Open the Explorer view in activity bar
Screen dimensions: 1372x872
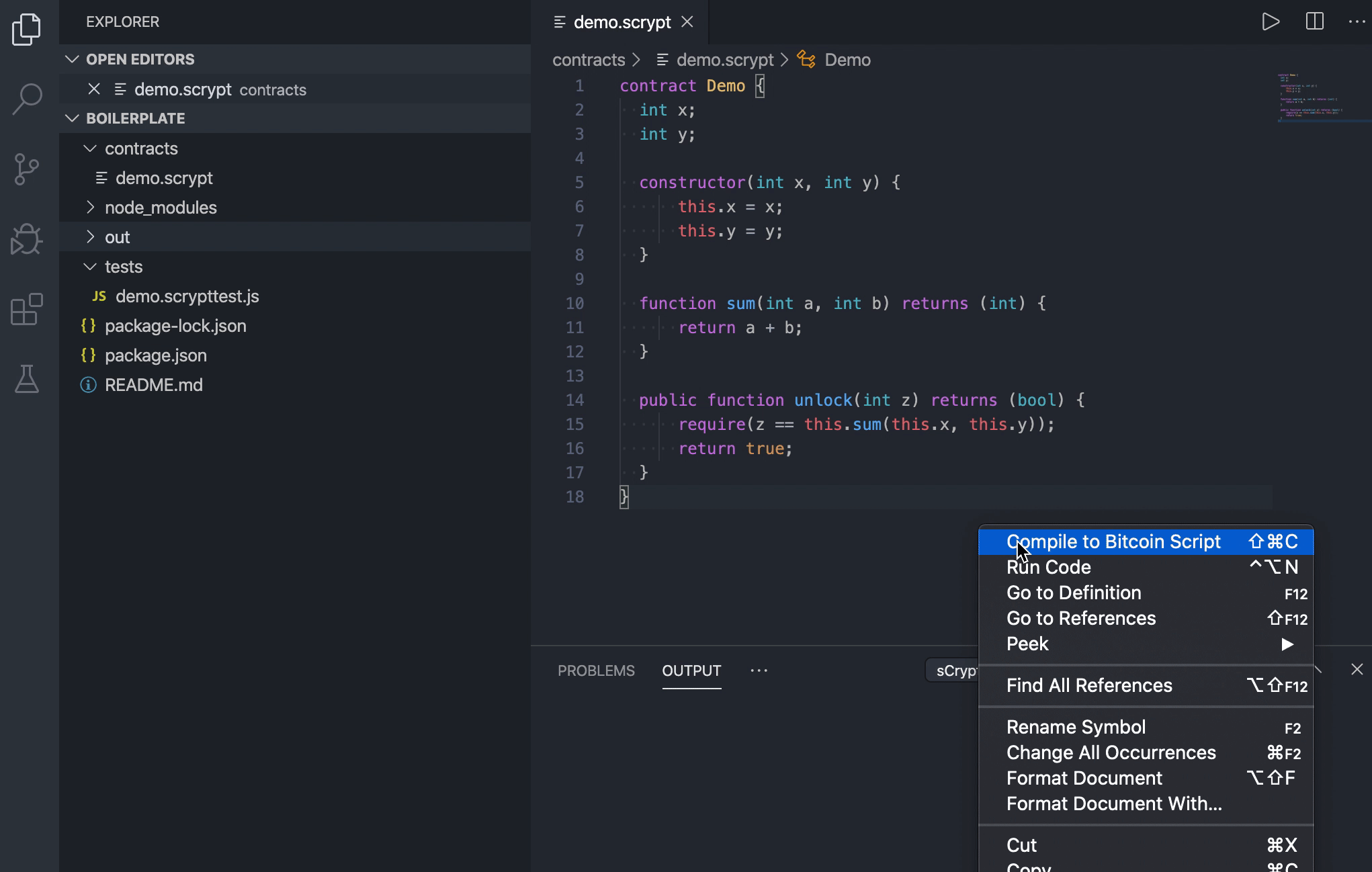27,30
